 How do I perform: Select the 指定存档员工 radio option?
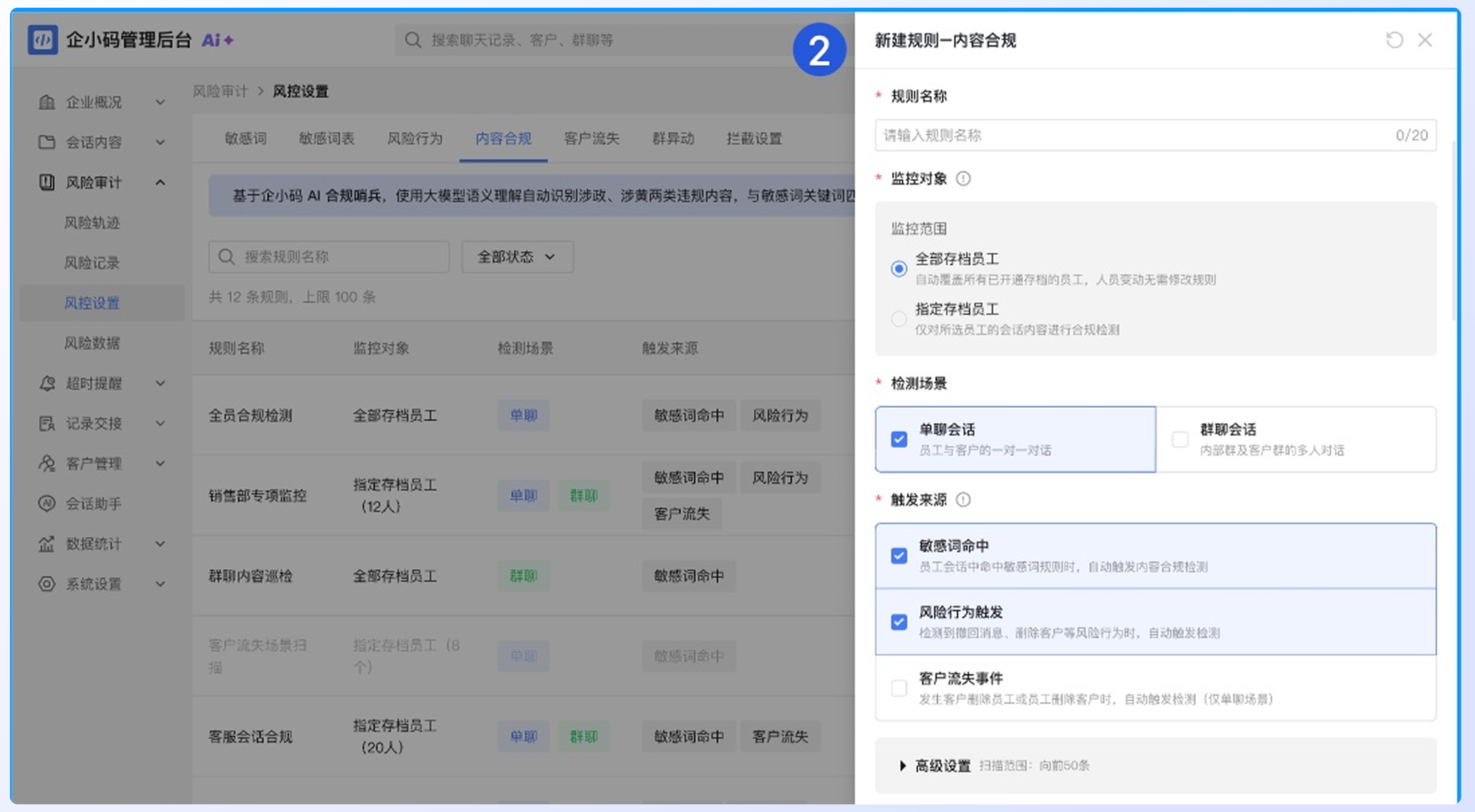point(898,319)
